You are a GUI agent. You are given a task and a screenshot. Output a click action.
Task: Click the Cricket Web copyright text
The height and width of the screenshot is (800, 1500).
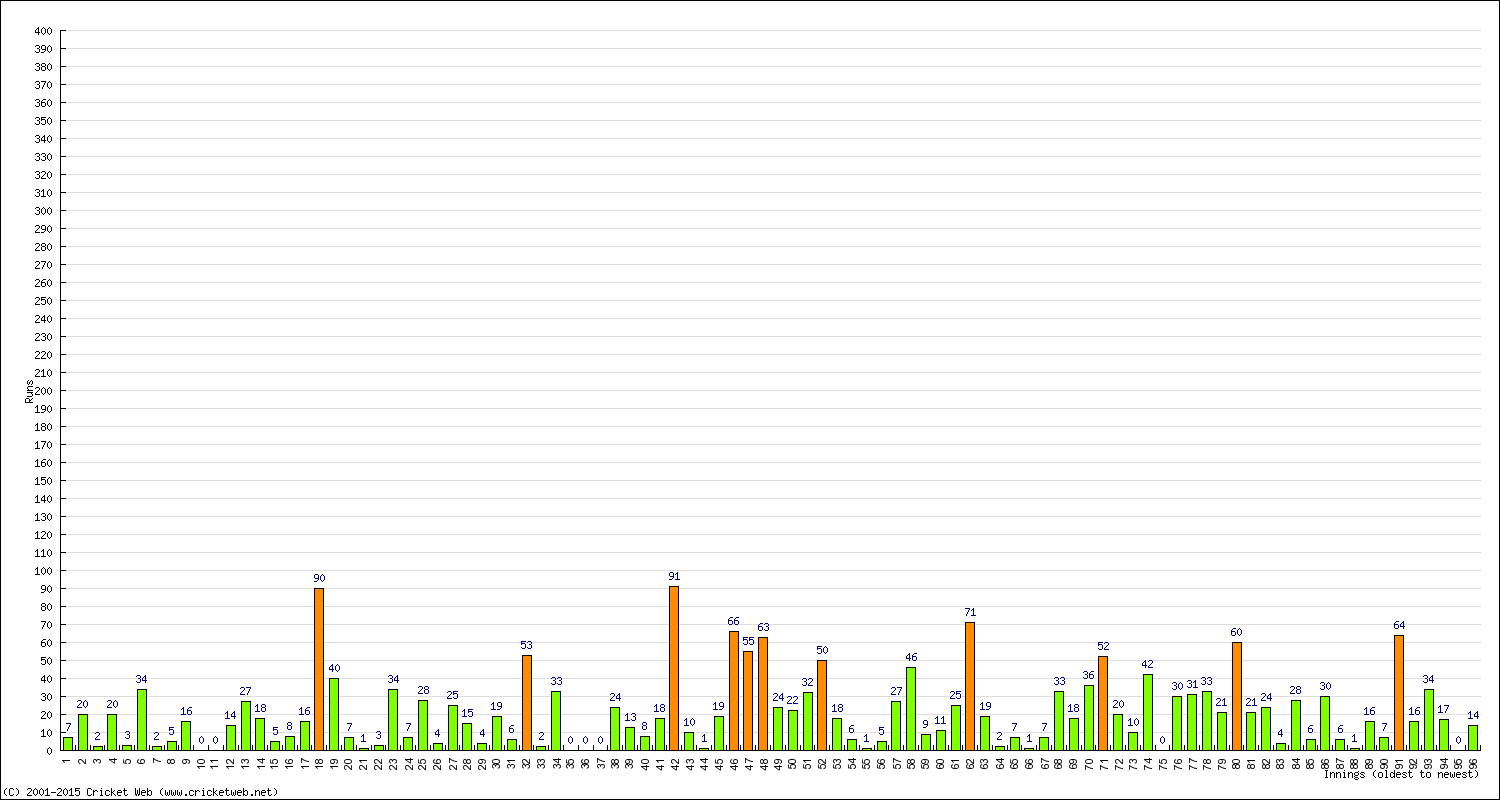pyautogui.click(x=140, y=792)
